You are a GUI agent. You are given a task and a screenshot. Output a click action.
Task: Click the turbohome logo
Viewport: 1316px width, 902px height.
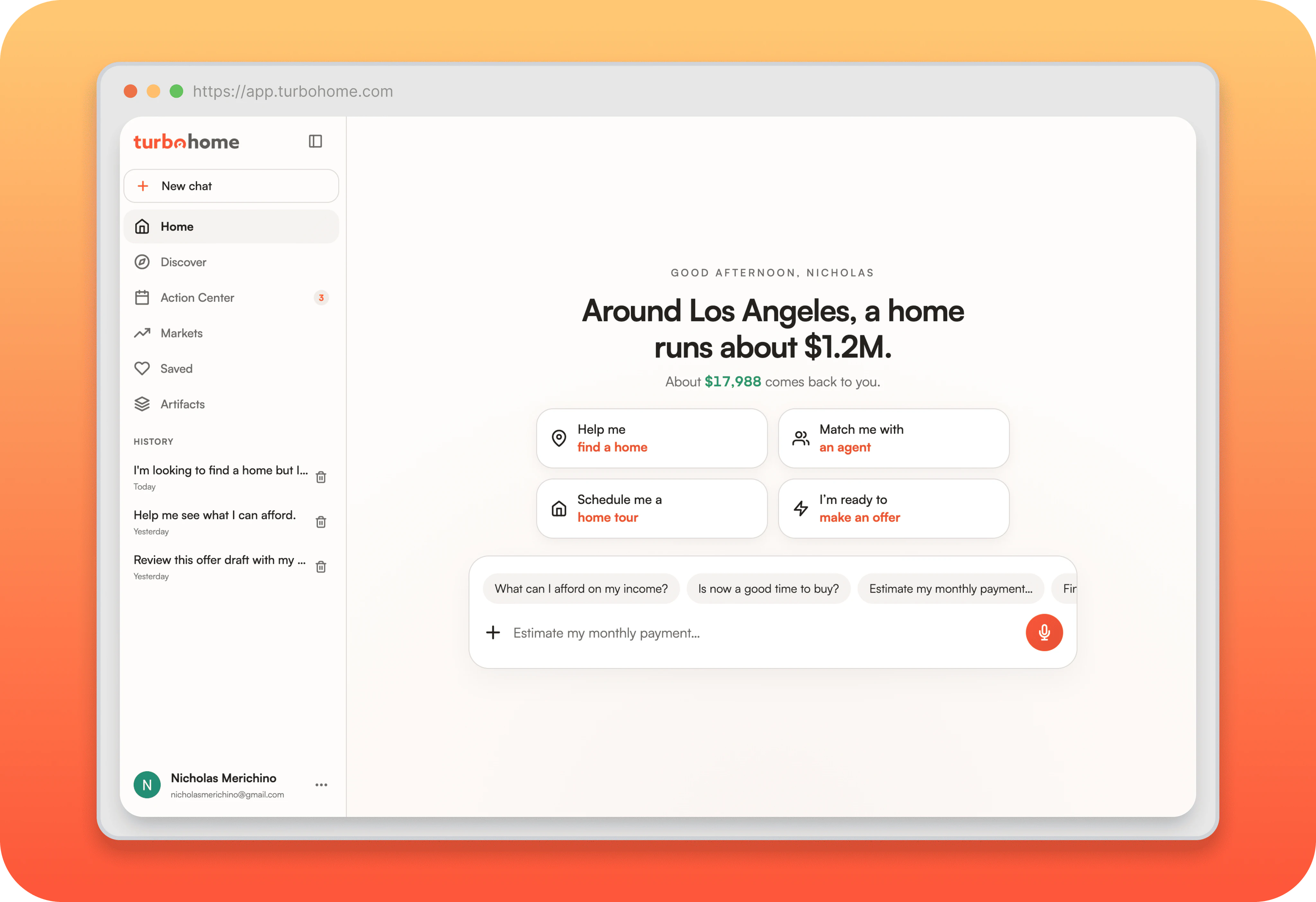pos(186,142)
